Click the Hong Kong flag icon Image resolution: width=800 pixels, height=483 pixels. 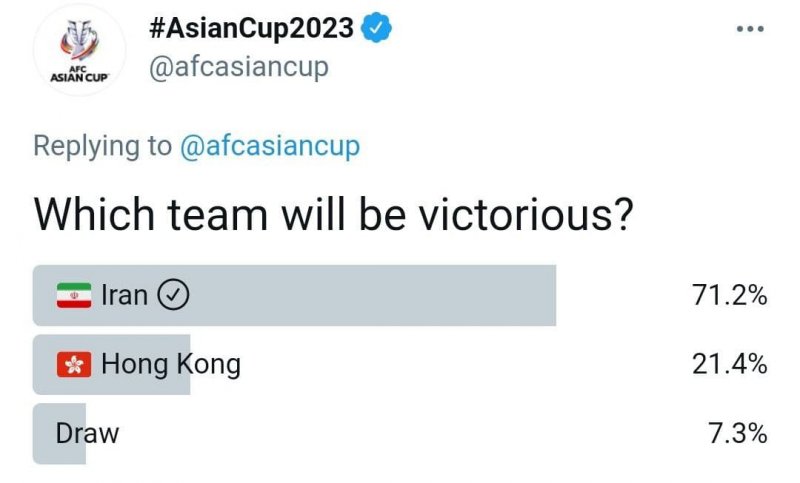[x=73, y=364]
